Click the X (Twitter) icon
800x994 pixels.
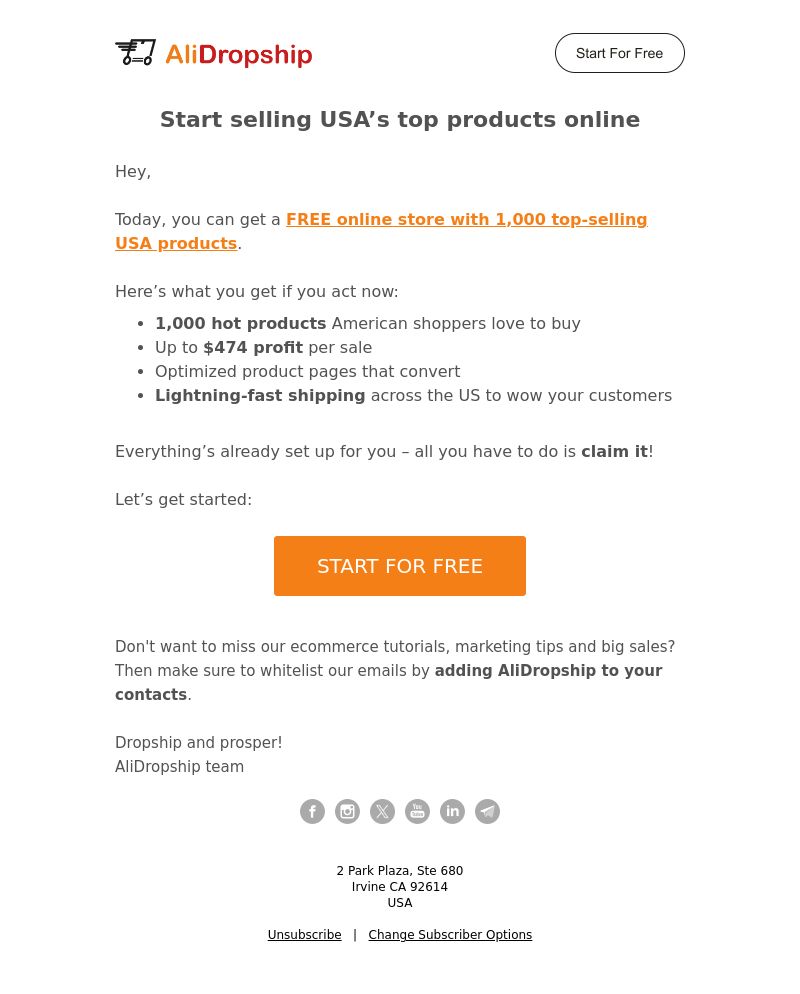(382, 811)
